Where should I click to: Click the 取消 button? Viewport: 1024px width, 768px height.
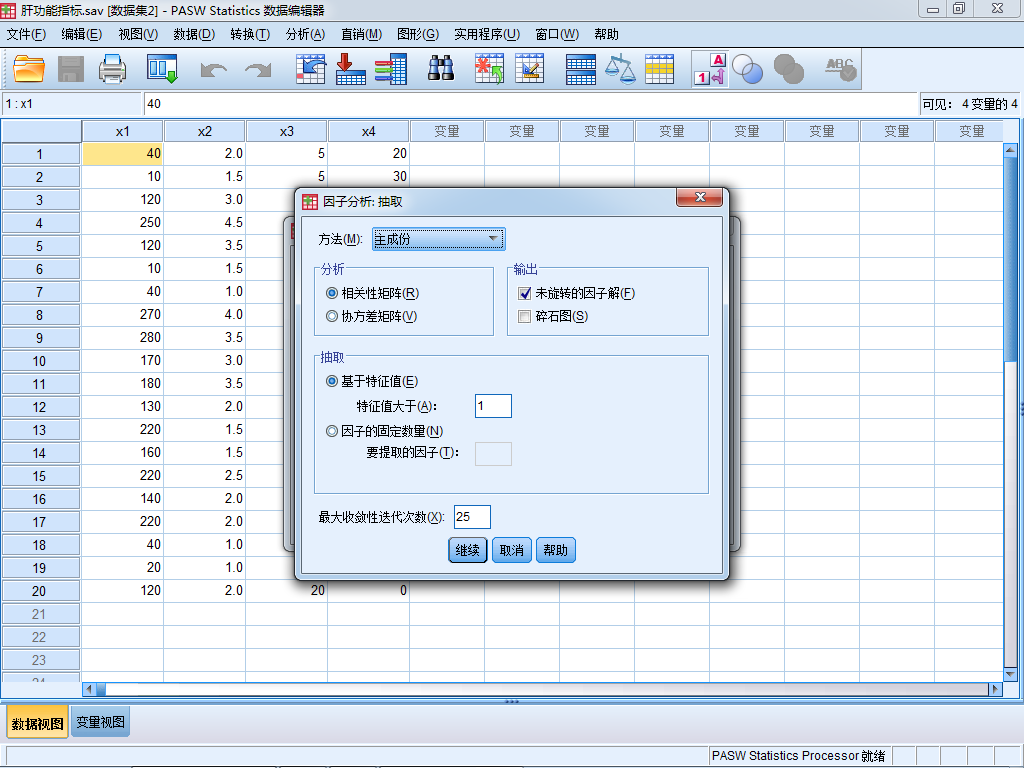(x=511, y=550)
